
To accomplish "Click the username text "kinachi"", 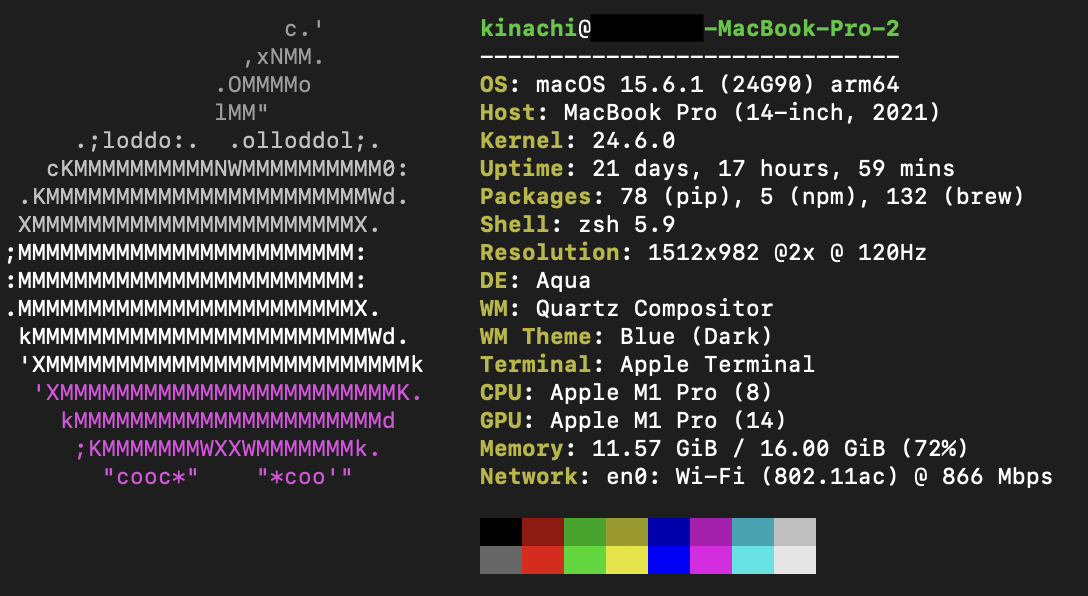I will (x=529, y=28).
